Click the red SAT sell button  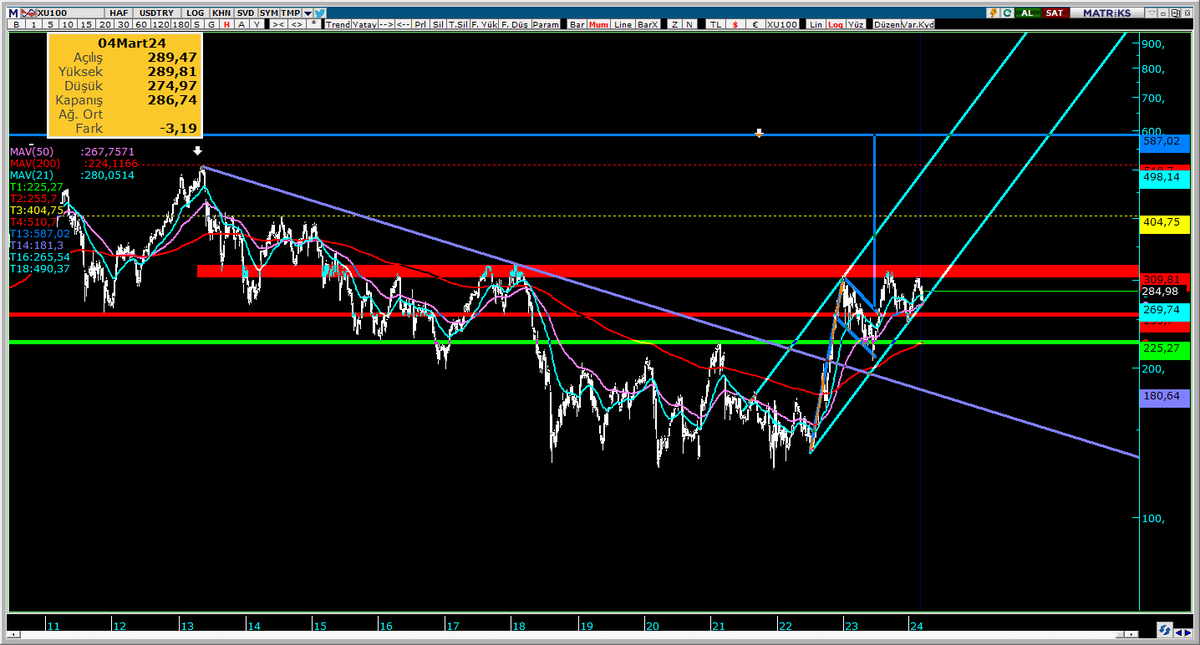tap(1055, 13)
